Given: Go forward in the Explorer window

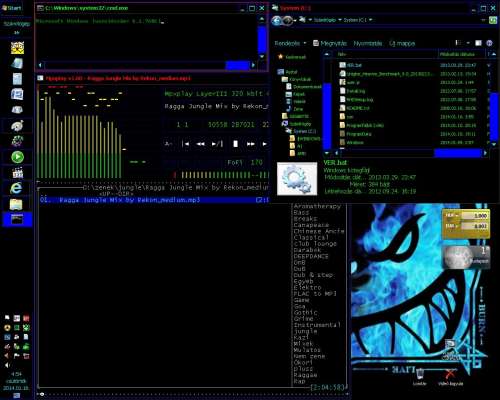Looking at the screenshot, I should coord(288,21).
